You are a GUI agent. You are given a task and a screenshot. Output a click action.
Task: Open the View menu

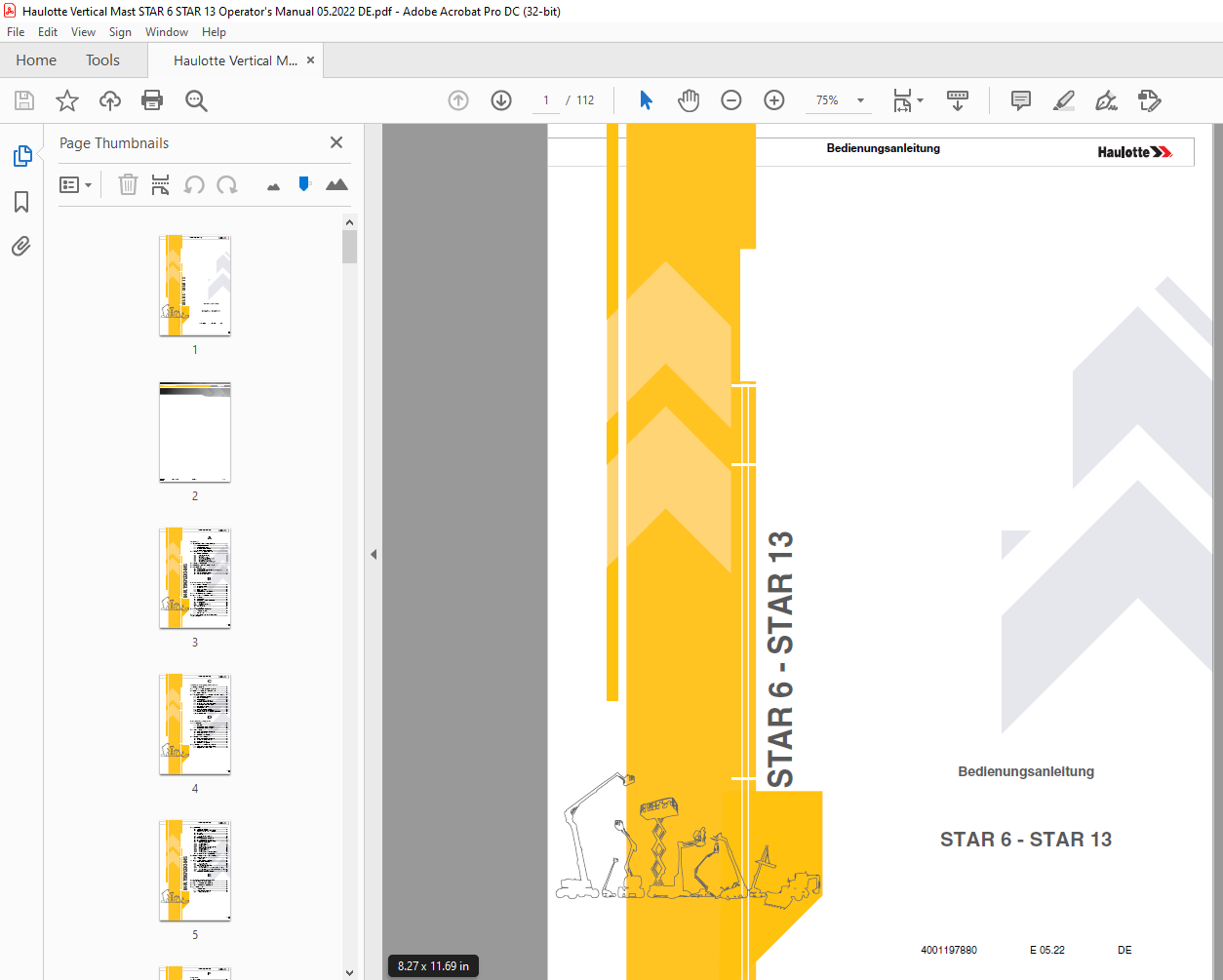coord(83,32)
